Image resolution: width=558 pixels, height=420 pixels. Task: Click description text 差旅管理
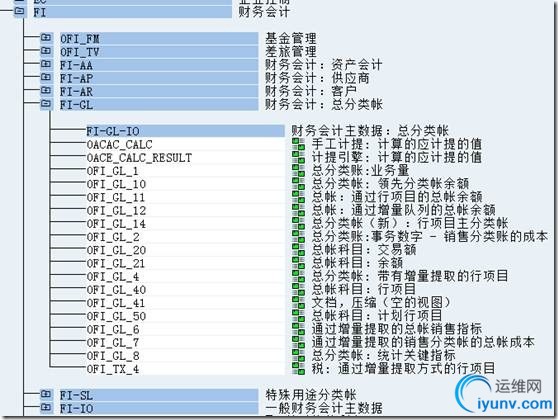click(291, 51)
